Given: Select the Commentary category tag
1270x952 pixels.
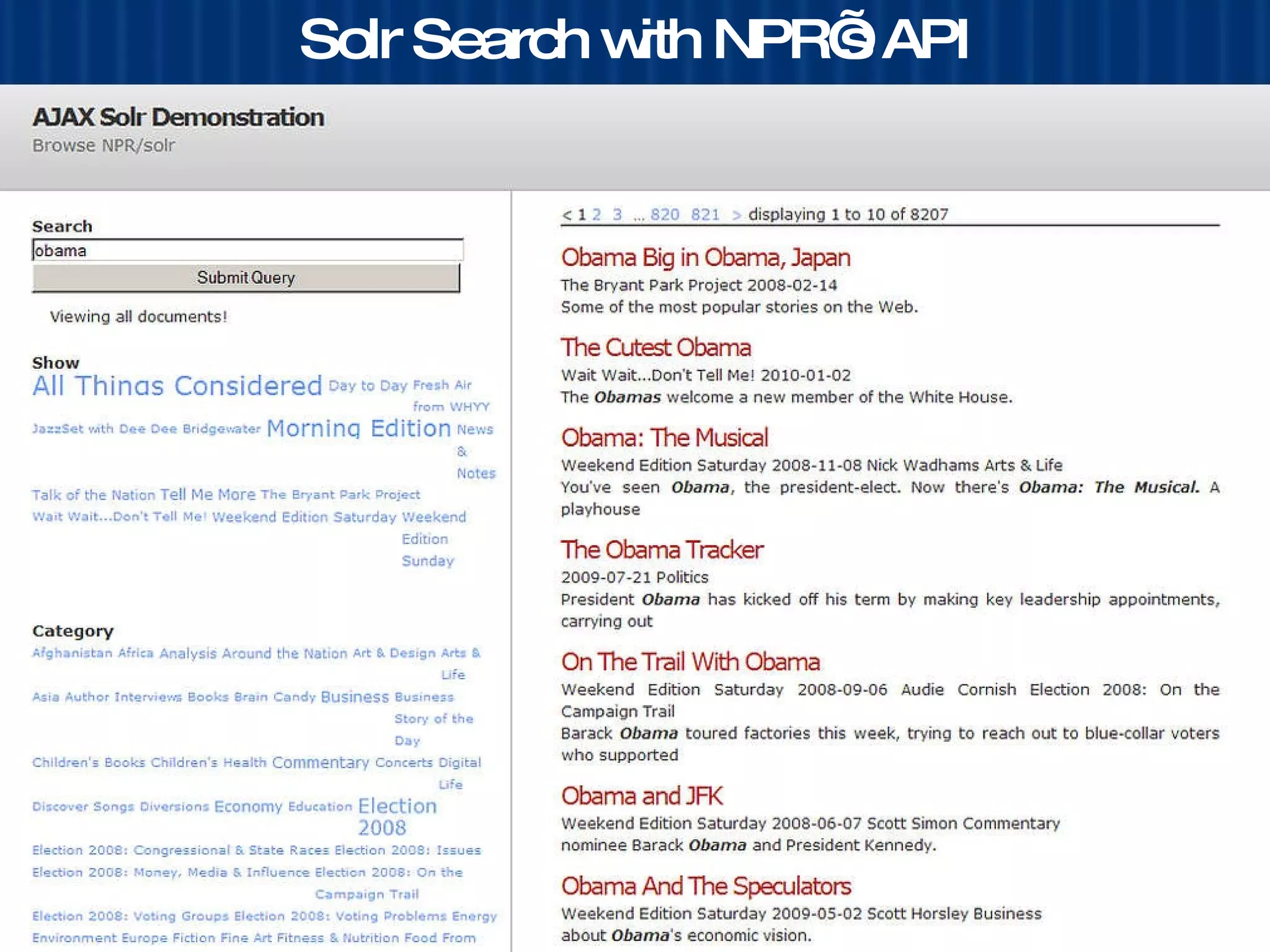Looking at the screenshot, I should pos(320,762).
